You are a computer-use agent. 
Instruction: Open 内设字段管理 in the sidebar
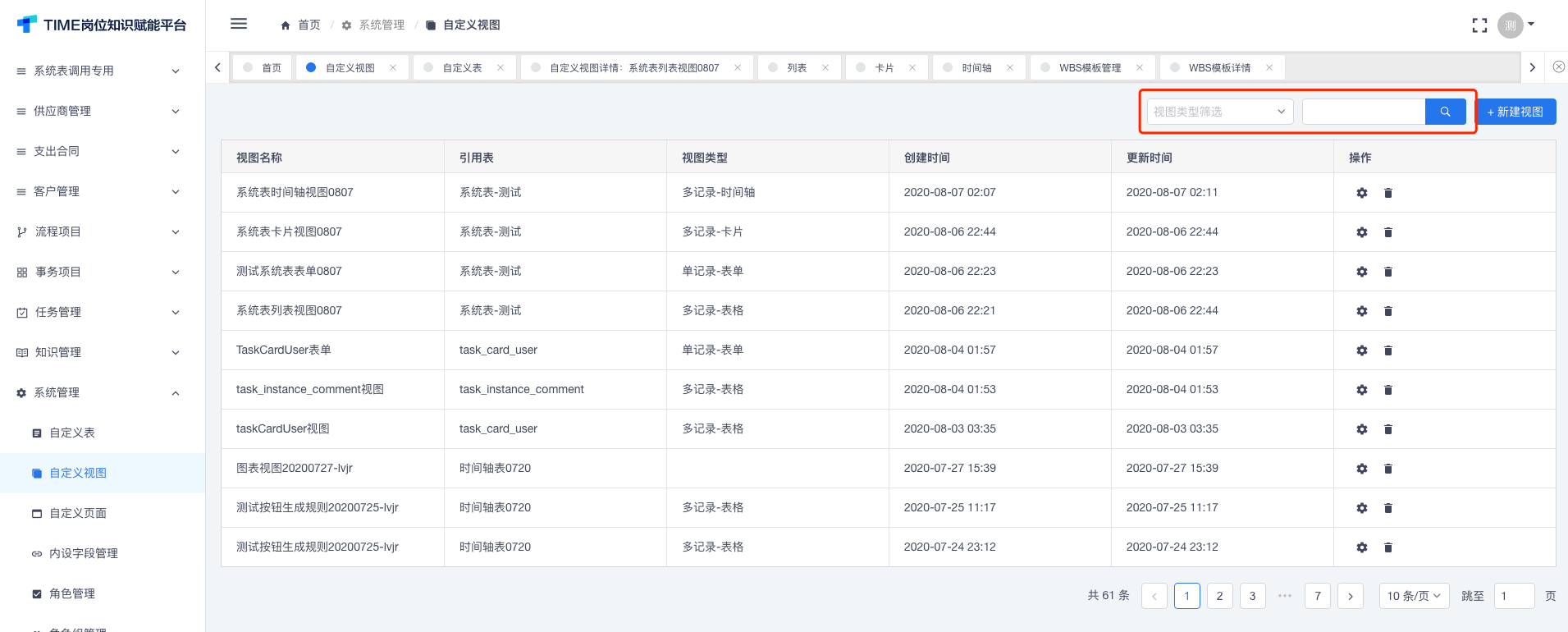click(102, 553)
